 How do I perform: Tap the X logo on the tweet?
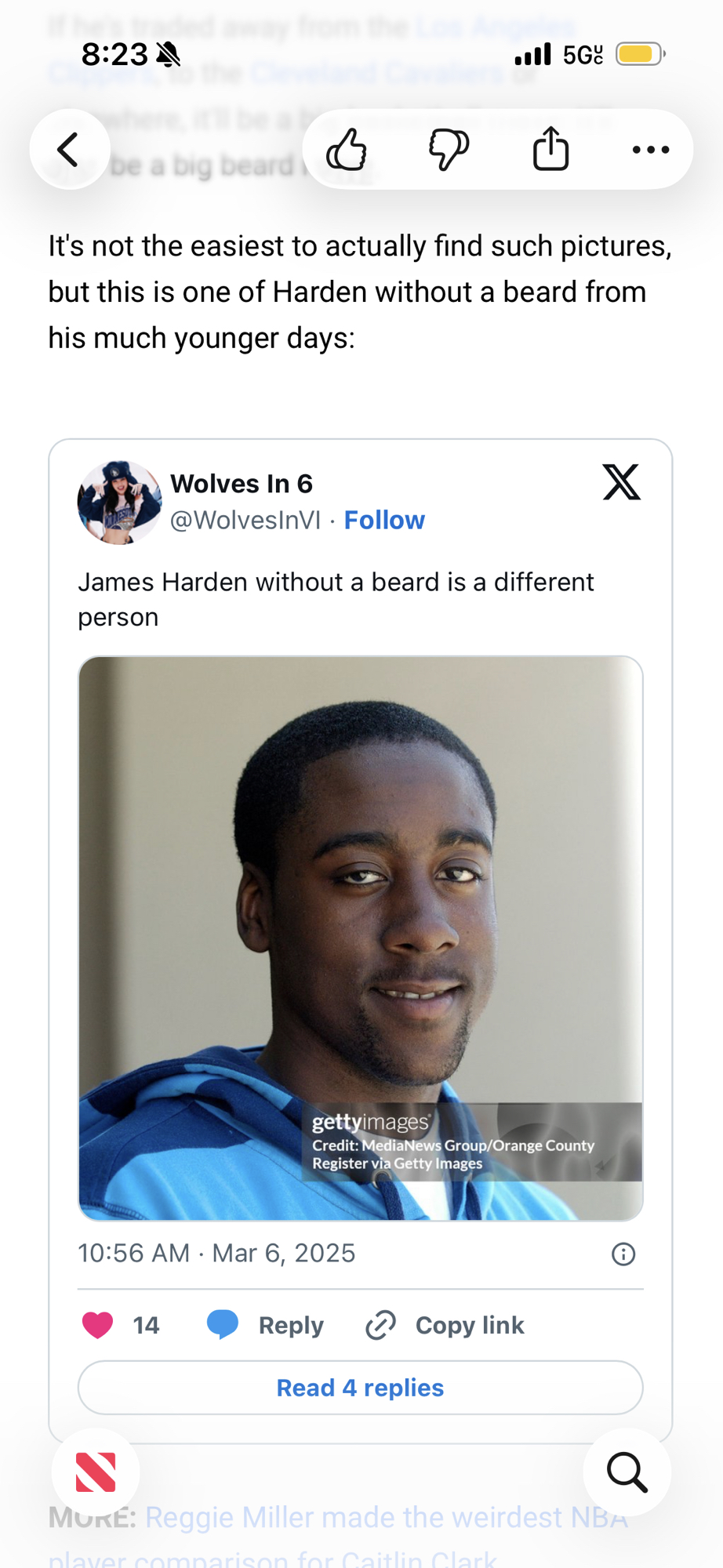pos(622,481)
